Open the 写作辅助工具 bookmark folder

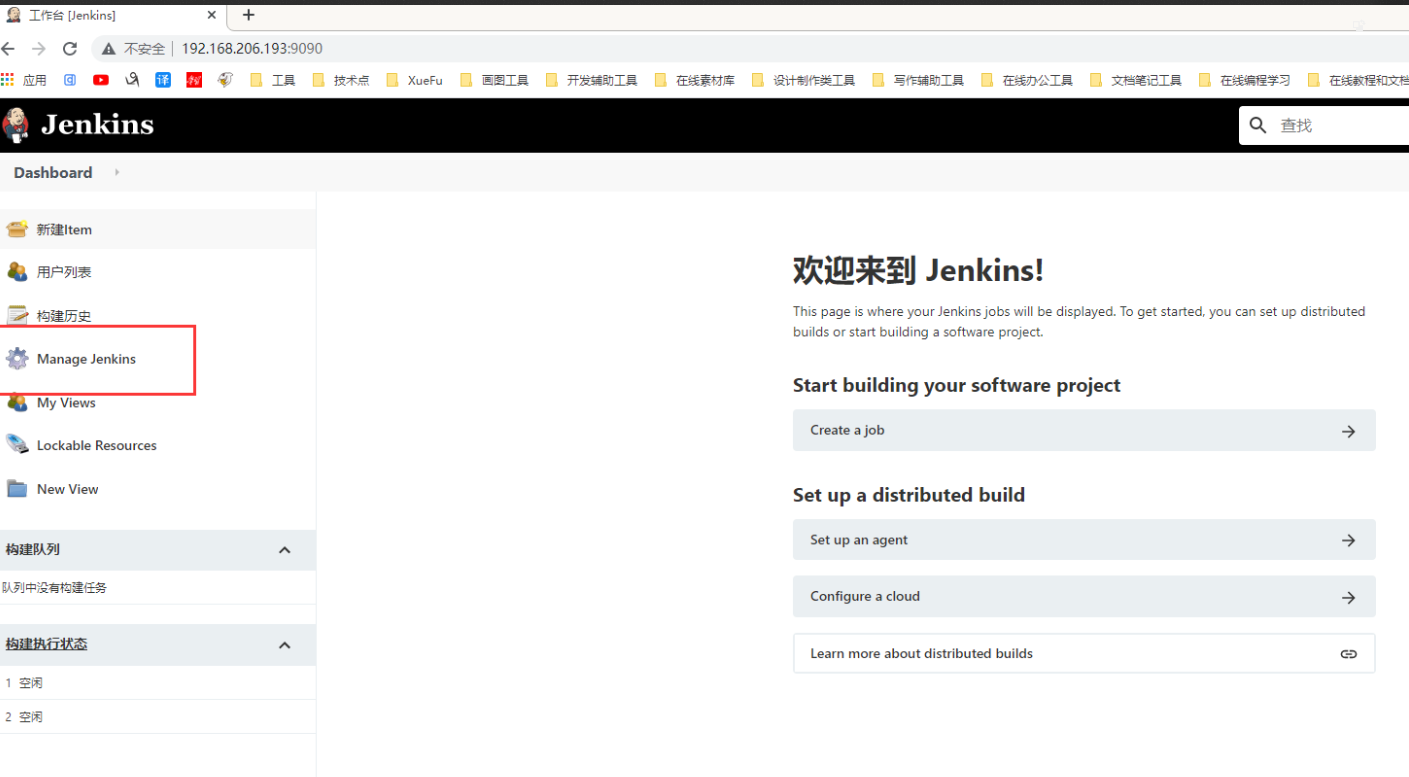918,80
